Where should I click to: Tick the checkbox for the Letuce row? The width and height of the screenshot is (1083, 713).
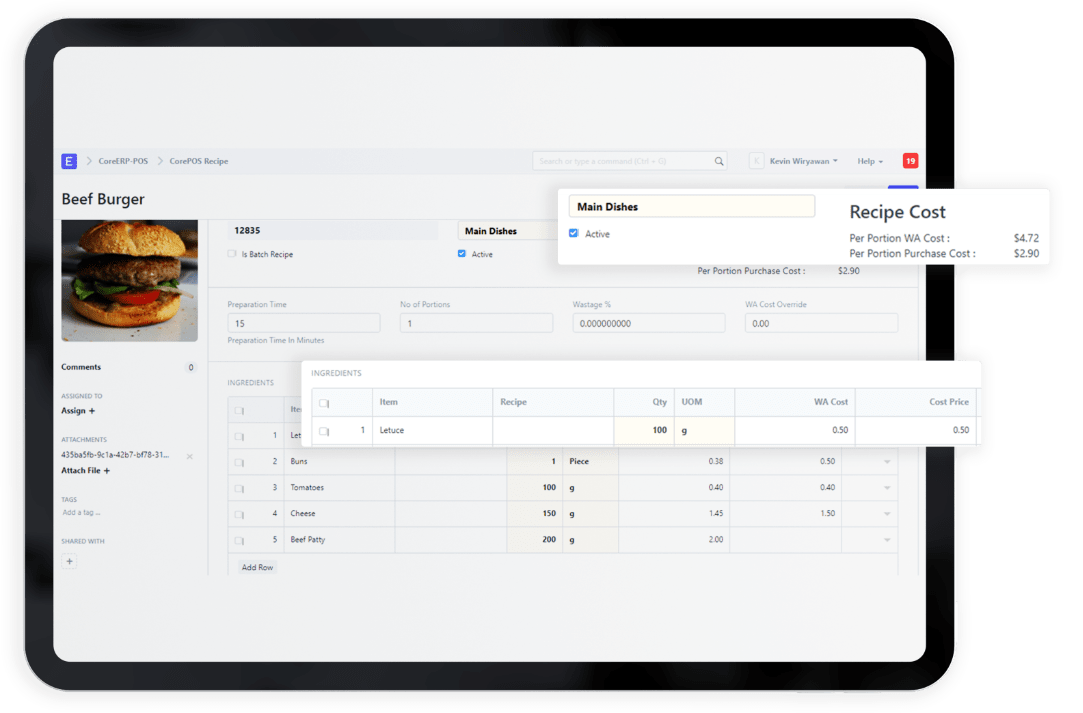pyautogui.click(x=324, y=431)
